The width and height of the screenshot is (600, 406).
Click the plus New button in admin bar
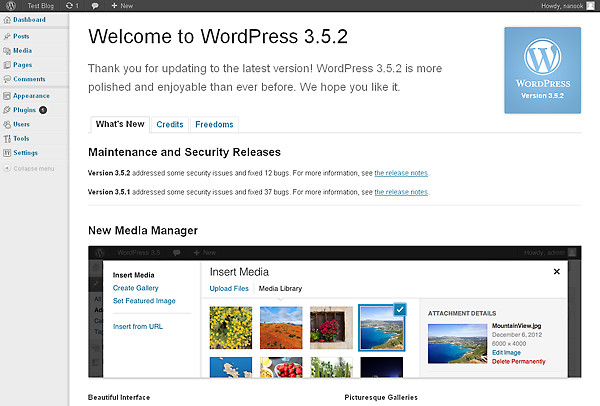pyautogui.click(x=122, y=6)
